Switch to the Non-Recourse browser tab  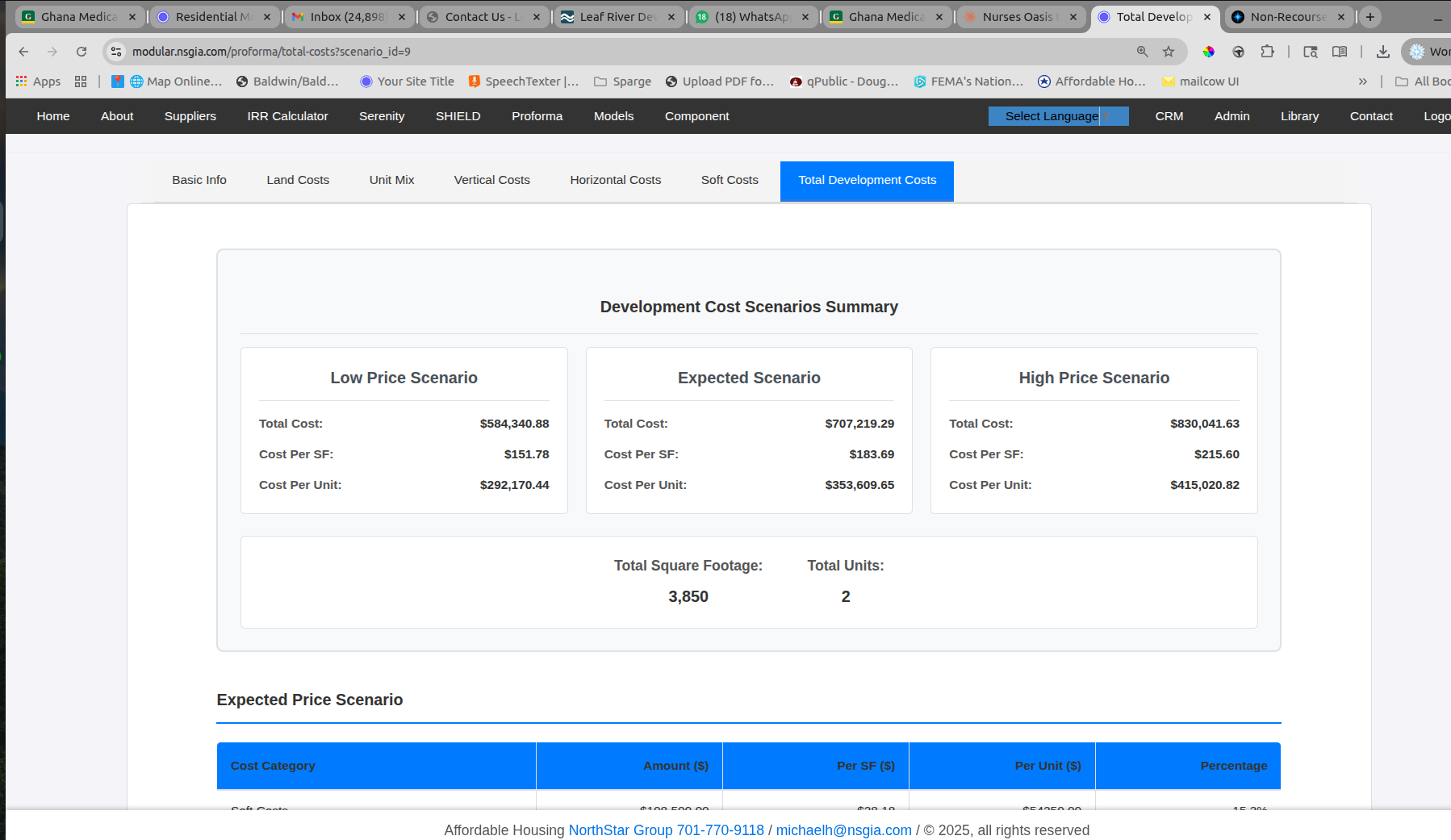(1287, 17)
